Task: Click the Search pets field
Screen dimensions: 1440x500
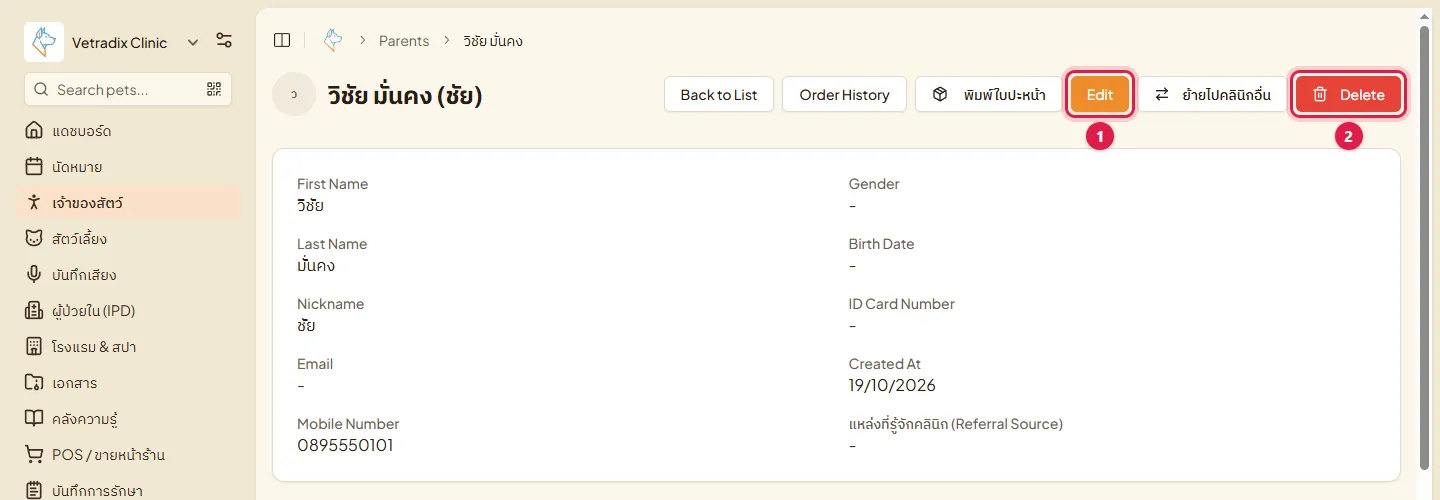Action: 128,89
